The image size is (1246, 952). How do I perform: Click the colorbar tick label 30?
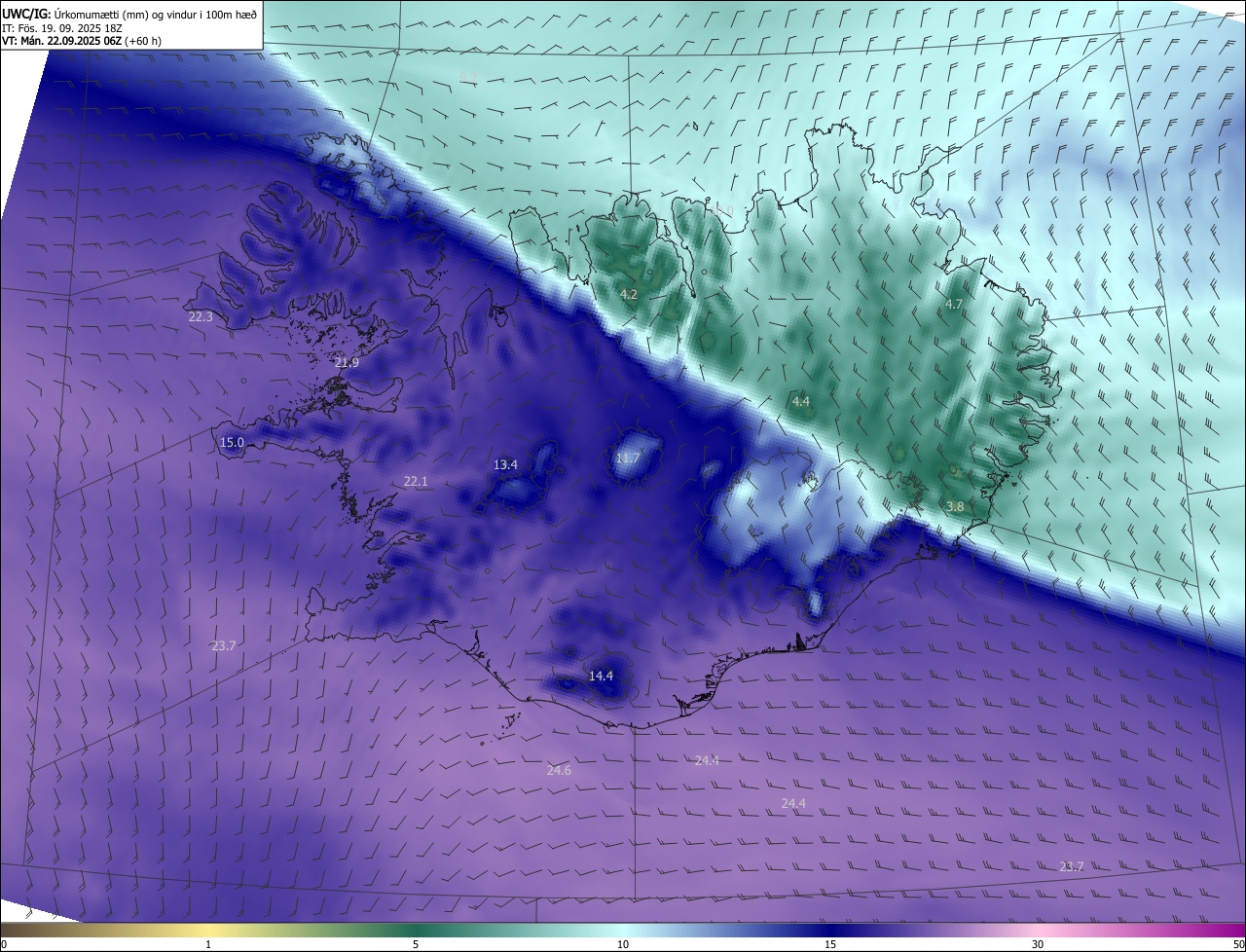[1038, 944]
